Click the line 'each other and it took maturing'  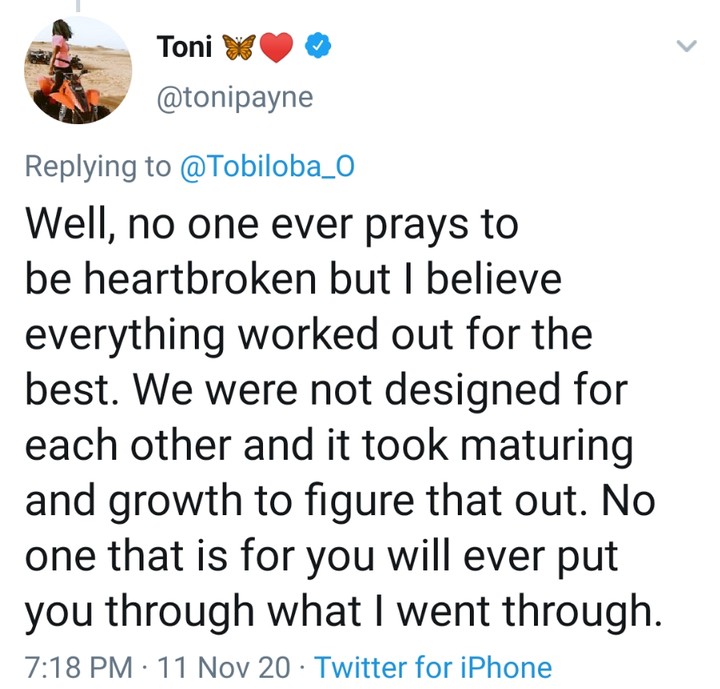coord(329,446)
